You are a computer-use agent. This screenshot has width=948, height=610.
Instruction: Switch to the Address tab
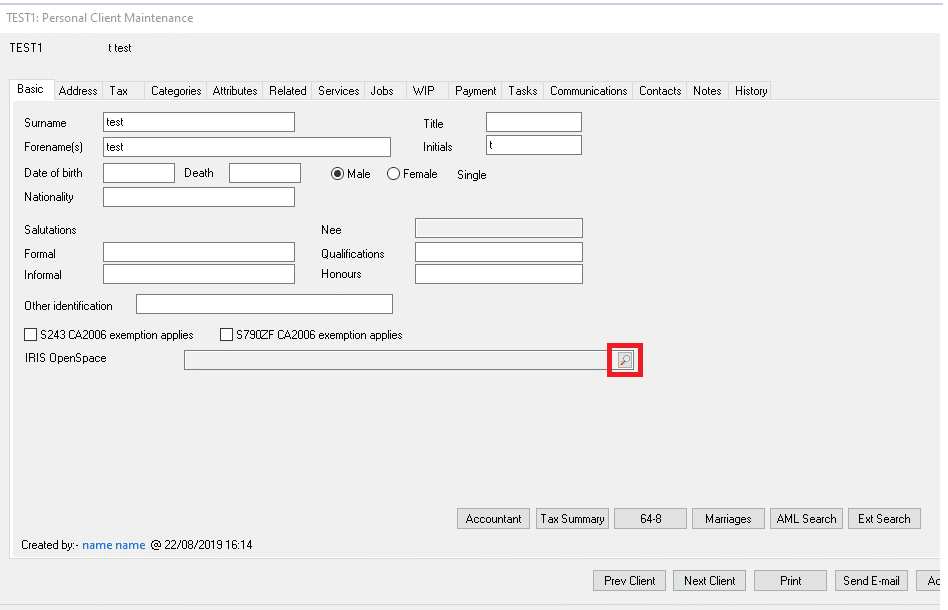click(x=77, y=90)
